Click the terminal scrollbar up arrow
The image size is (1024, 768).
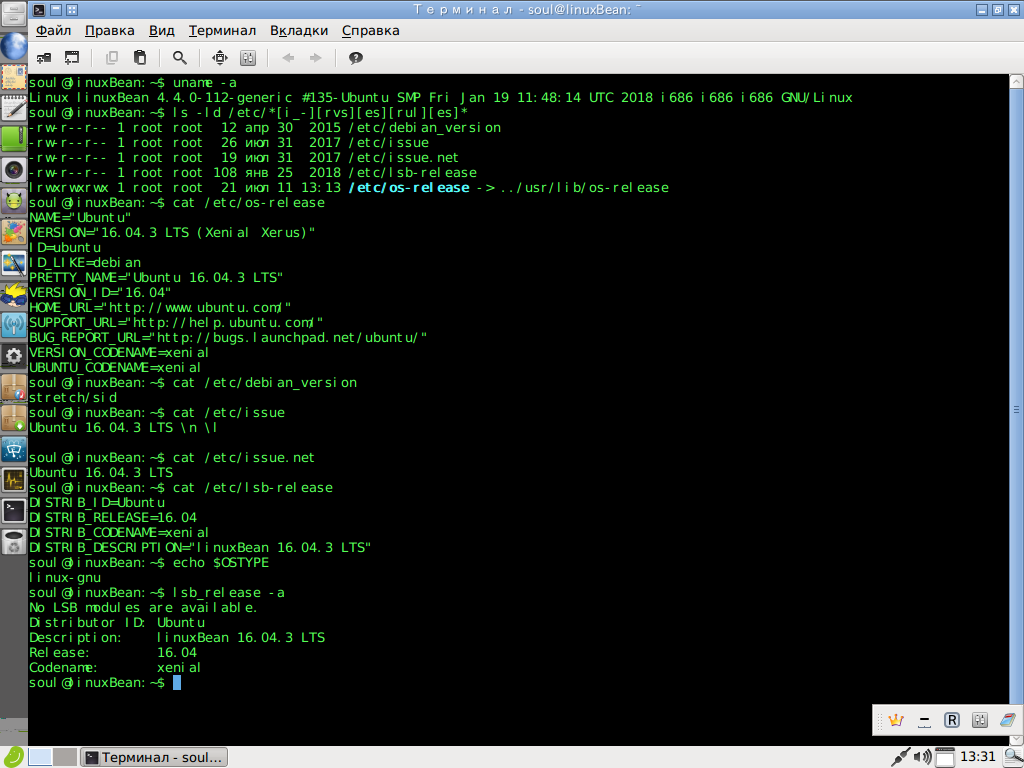[1016, 82]
